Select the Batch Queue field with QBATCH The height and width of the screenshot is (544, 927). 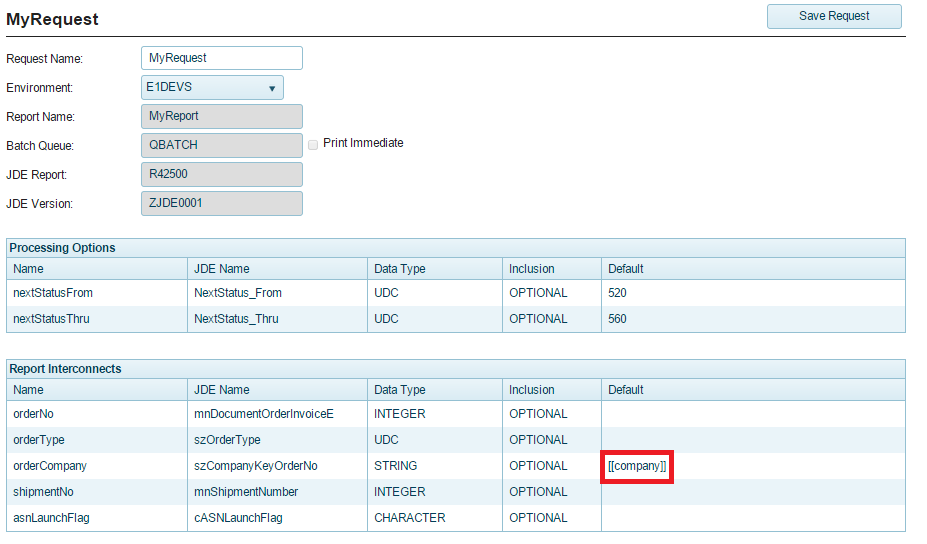point(221,145)
